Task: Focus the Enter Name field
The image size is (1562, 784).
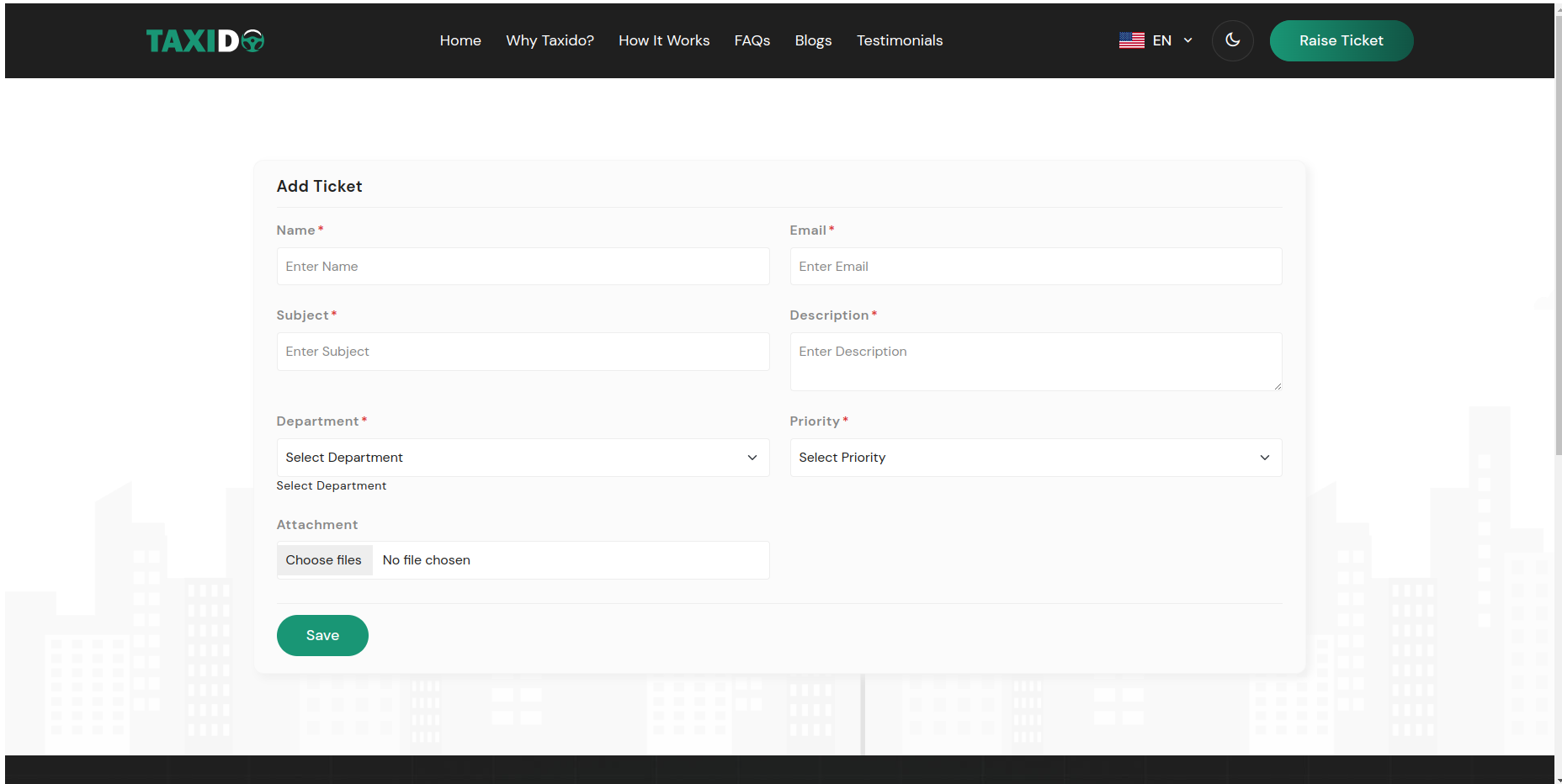Action: pyautogui.click(x=522, y=267)
